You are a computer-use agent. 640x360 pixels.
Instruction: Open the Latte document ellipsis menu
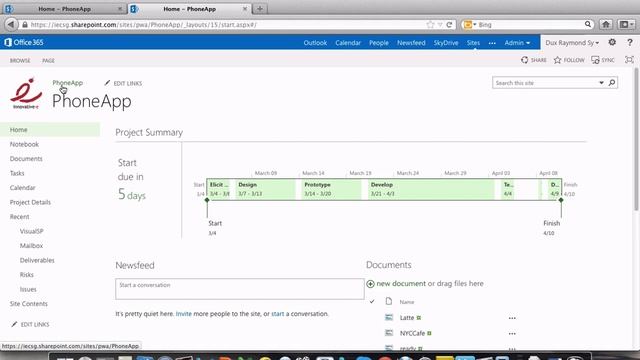coord(512,318)
